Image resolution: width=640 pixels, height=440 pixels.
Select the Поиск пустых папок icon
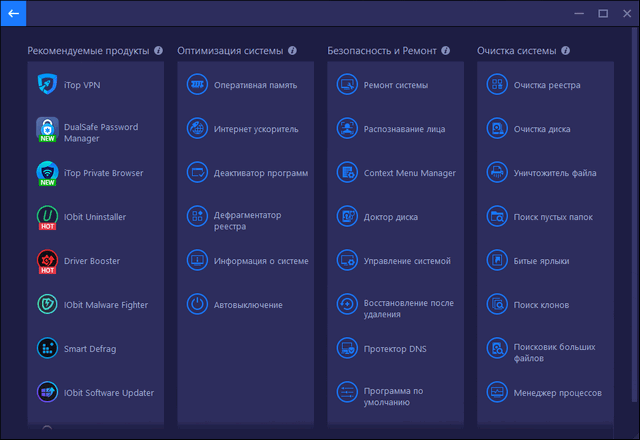click(x=497, y=216)
